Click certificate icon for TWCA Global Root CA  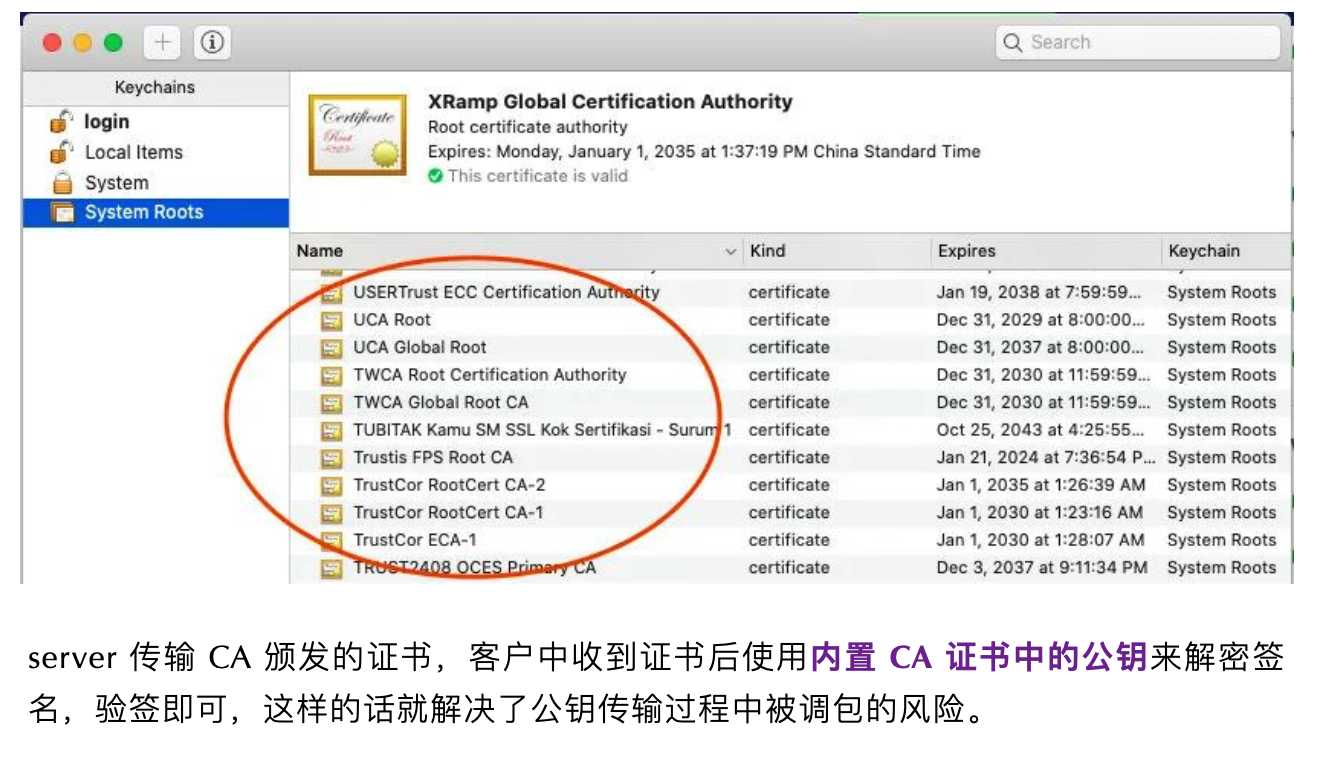pyautogui.click(x=331, y=403)
